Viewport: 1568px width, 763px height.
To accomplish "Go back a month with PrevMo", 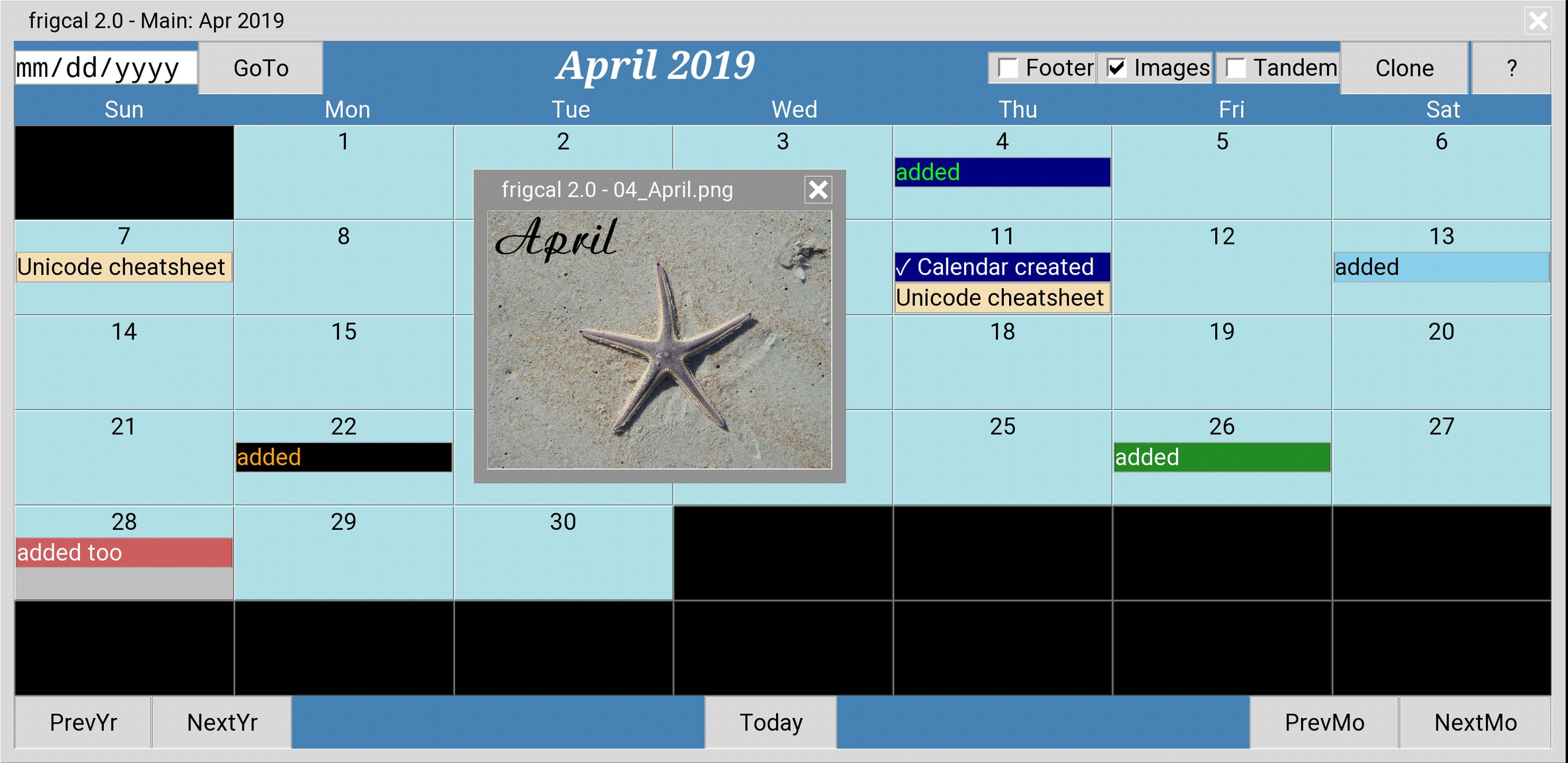I will (x=1324, y=722).
